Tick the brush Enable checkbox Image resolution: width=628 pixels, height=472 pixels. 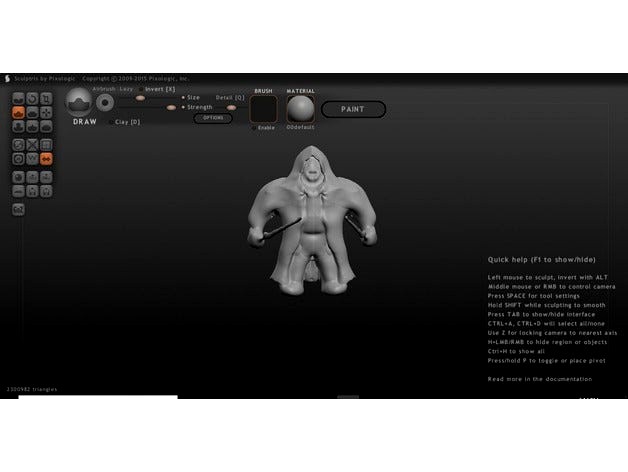tap(254, 128)
